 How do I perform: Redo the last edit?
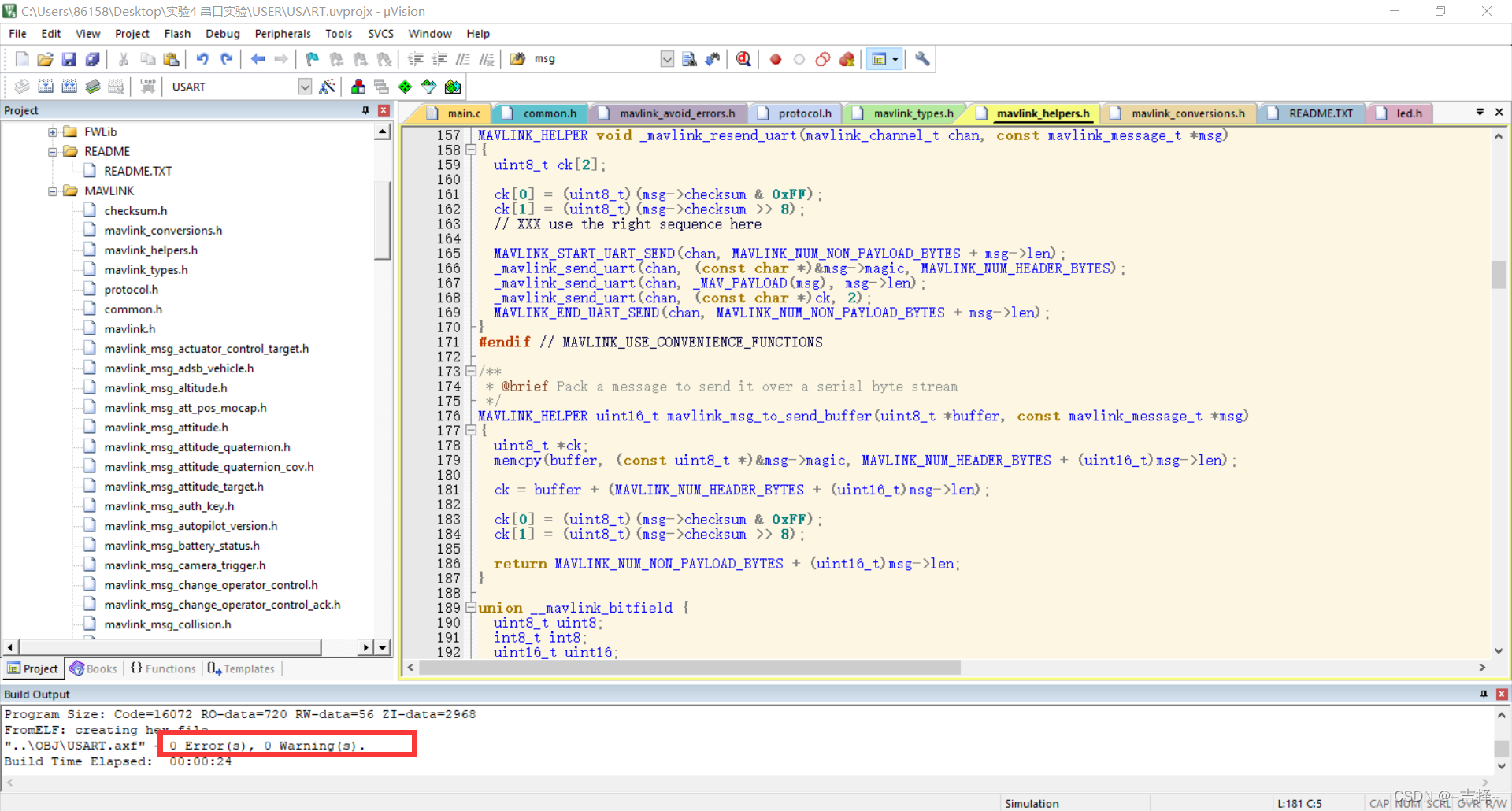pos(227,59)
